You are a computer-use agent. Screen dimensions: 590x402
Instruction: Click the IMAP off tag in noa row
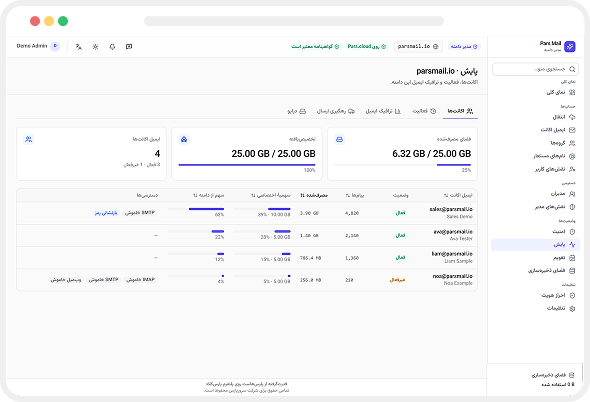(140, 280)
